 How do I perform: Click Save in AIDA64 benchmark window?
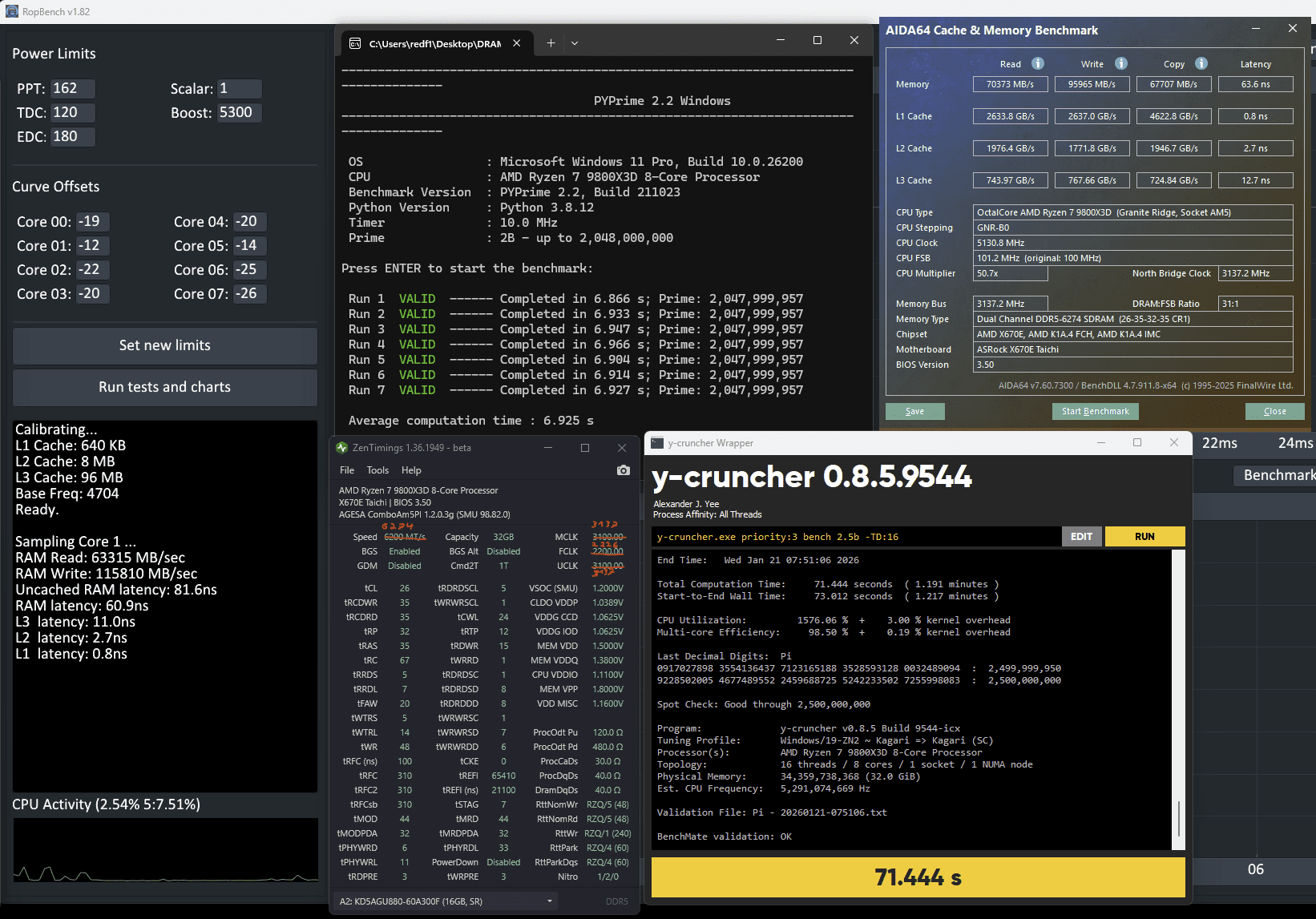tap(915, 411)
